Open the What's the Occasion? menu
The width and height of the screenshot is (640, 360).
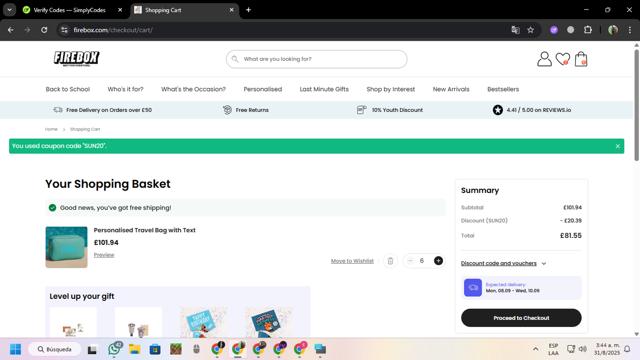tap(193, 89)
